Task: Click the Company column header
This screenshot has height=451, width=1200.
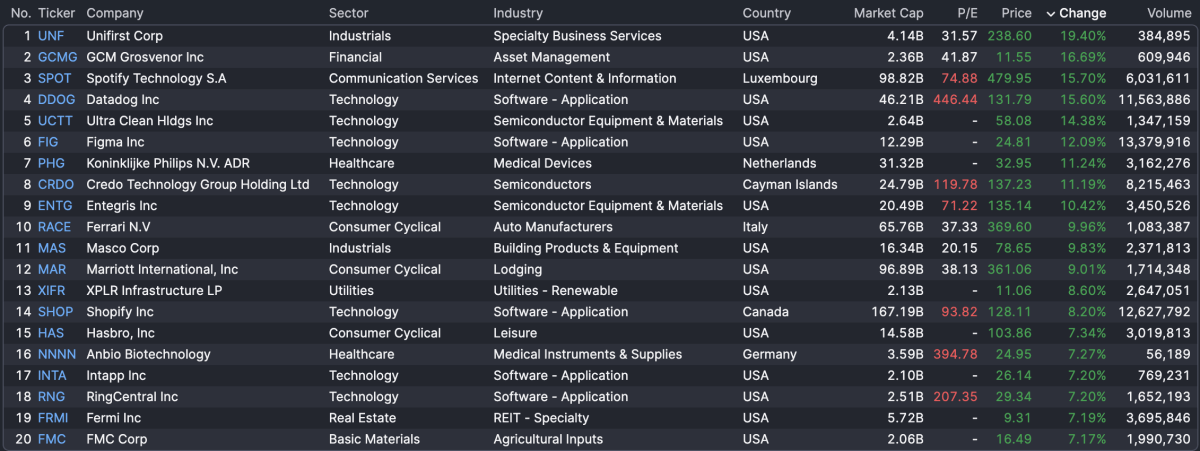Action: (x=115, y=14)
